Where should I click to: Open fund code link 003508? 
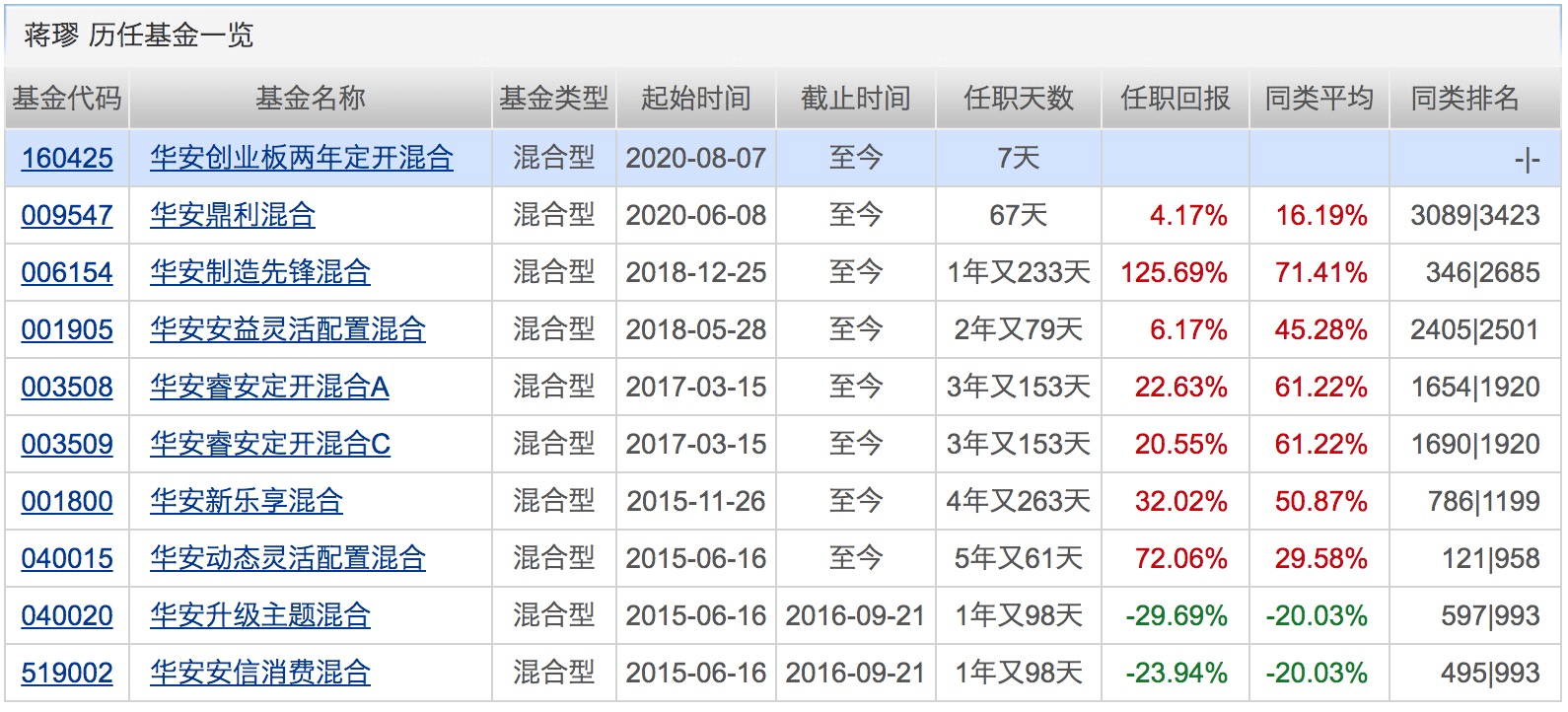pyautogui.click(x=67, y=387)
